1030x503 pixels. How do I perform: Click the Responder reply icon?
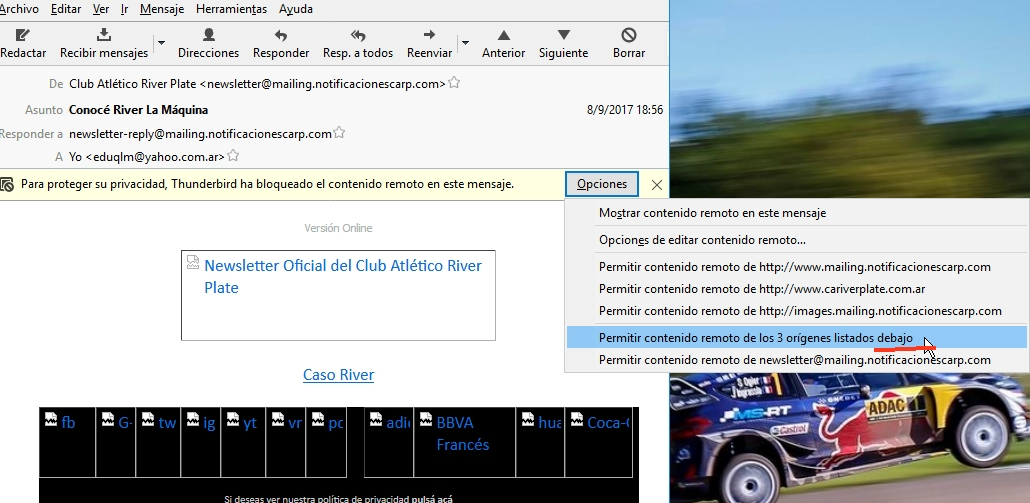click(280, 35)
